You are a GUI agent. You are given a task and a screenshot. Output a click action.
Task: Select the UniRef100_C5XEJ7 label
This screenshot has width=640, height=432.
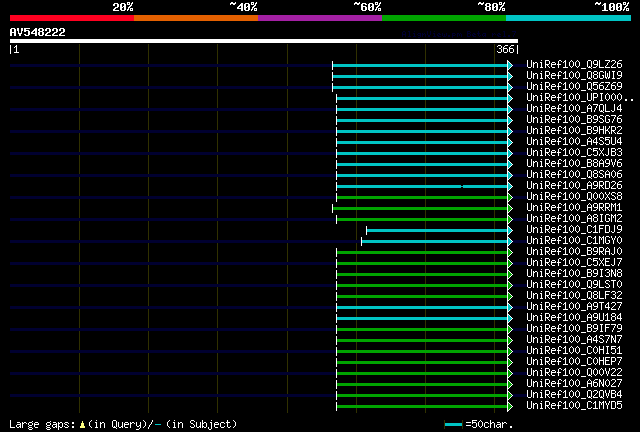pyautogui.click(x=574, y=263)
